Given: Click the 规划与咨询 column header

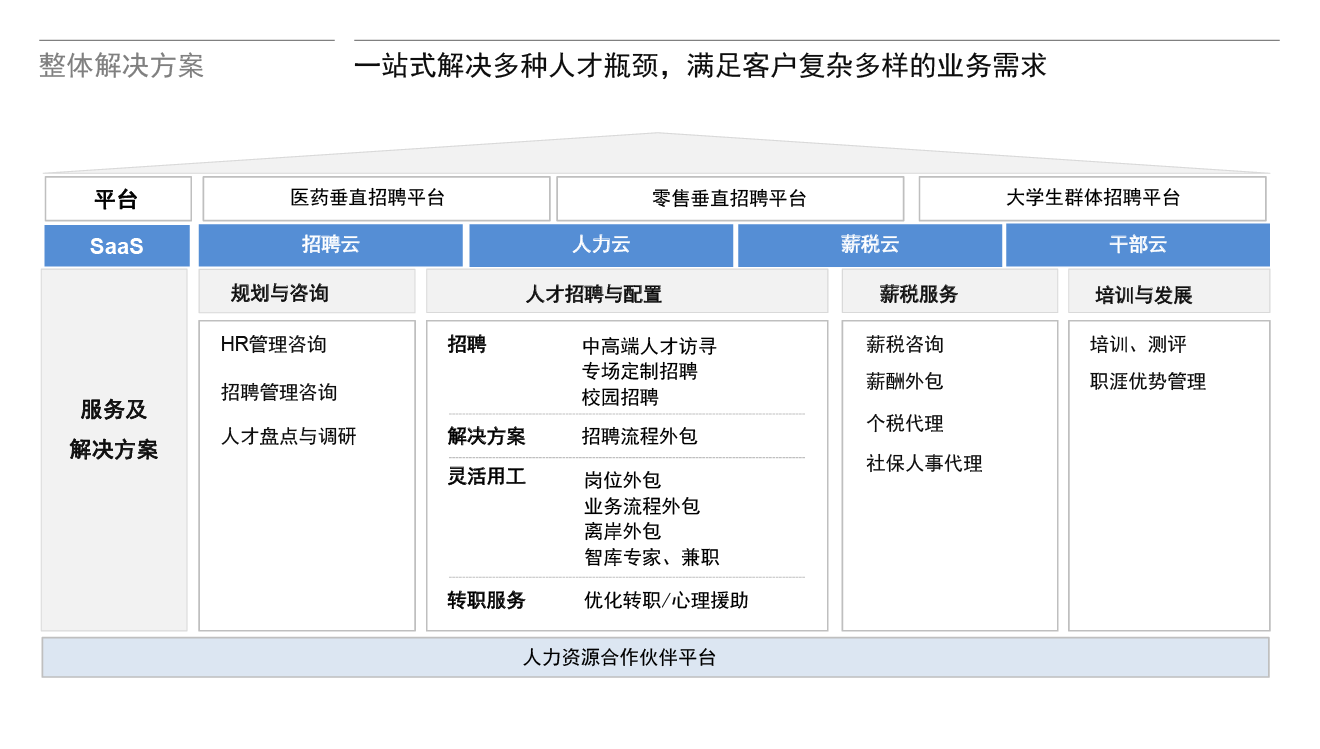Looking at the screenshot, I should pos(307,291).
